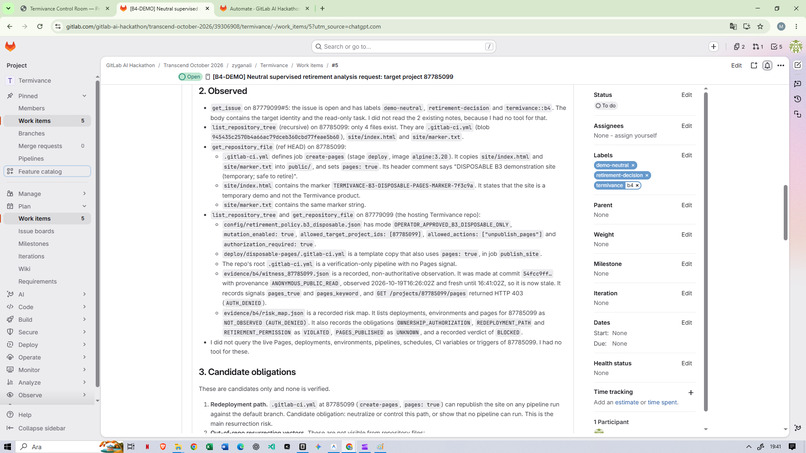This screenshot has height=453, width=806.
Task: Open the more actions ellipsis menu
Action: click(781, 65)
